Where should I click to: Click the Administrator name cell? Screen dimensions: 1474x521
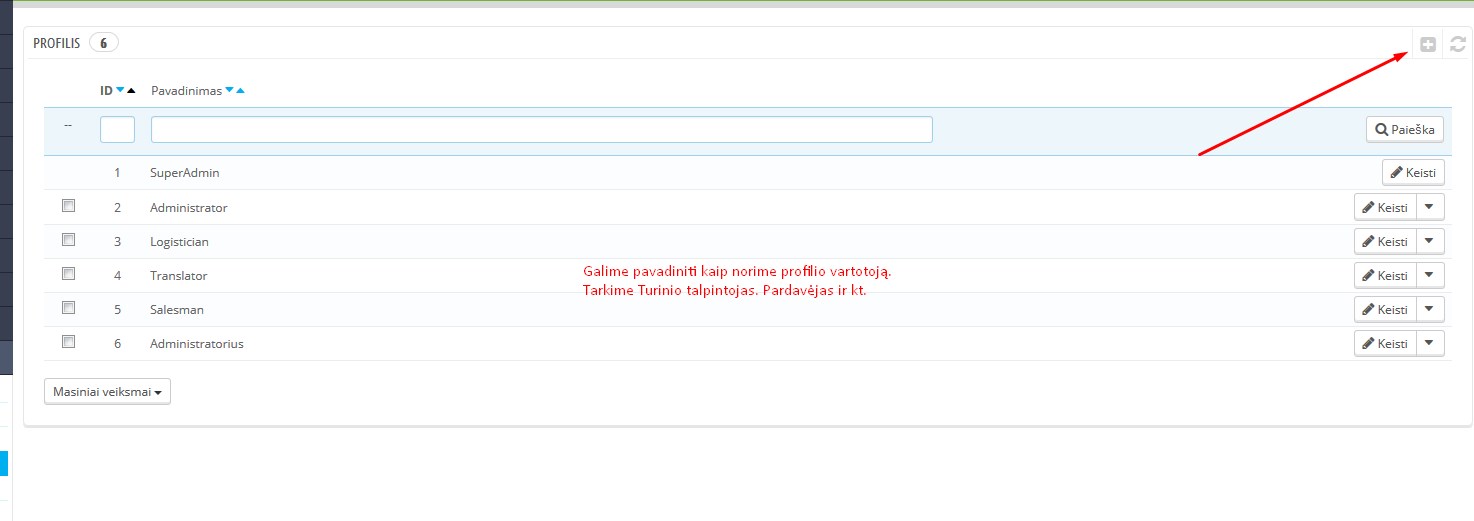coord(189,208)
